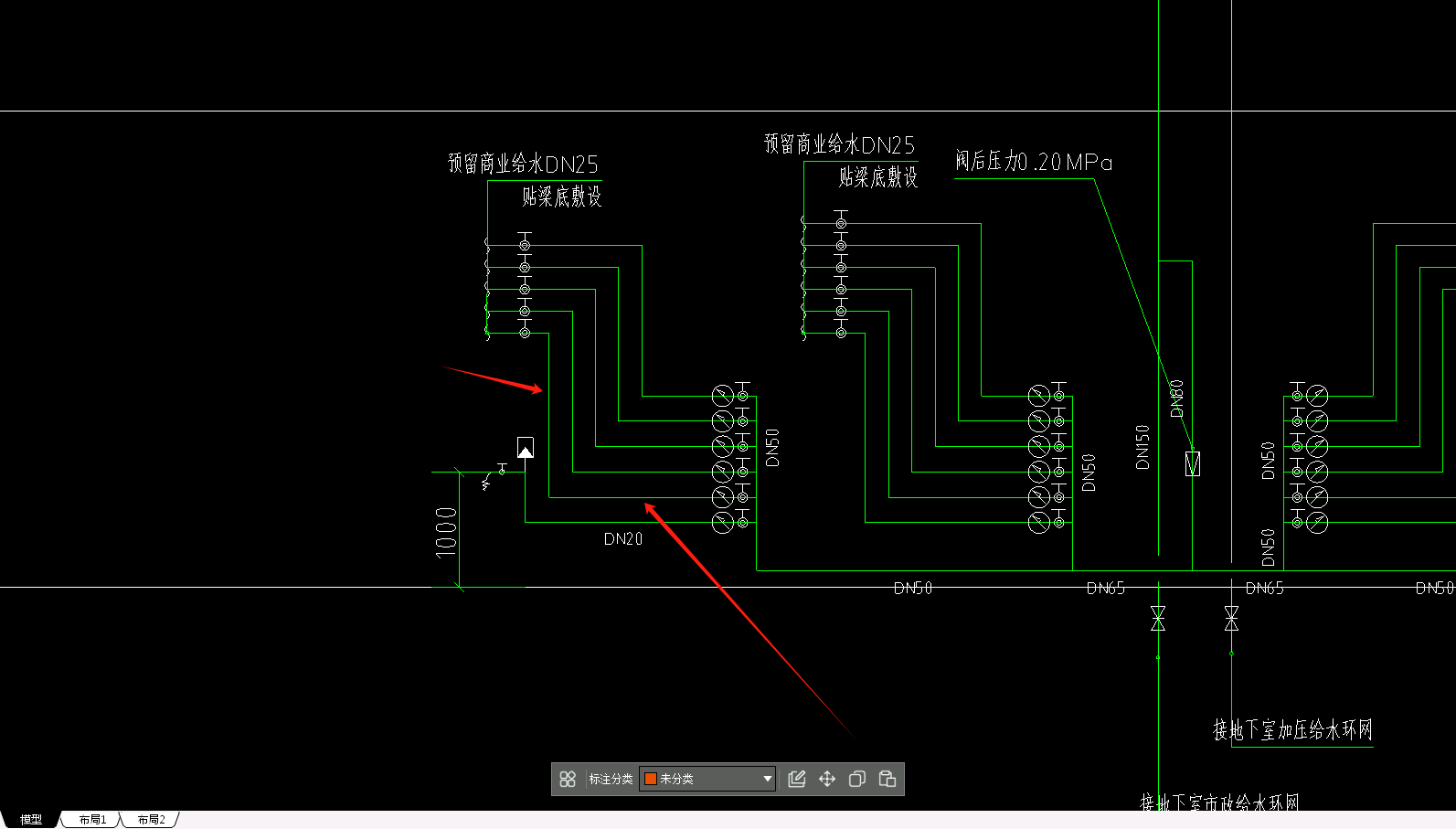
Task: Switch to the 布局2 tab
Action: pos(152,820)
